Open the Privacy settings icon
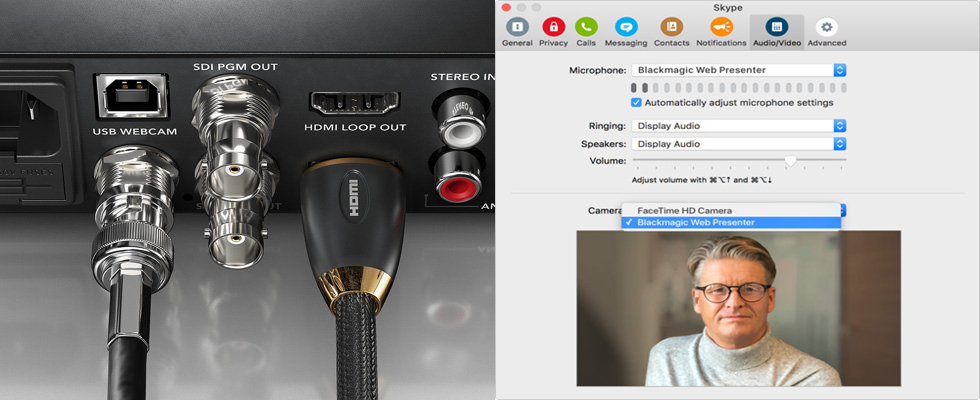980x400 pixels. tap(553, 30)
